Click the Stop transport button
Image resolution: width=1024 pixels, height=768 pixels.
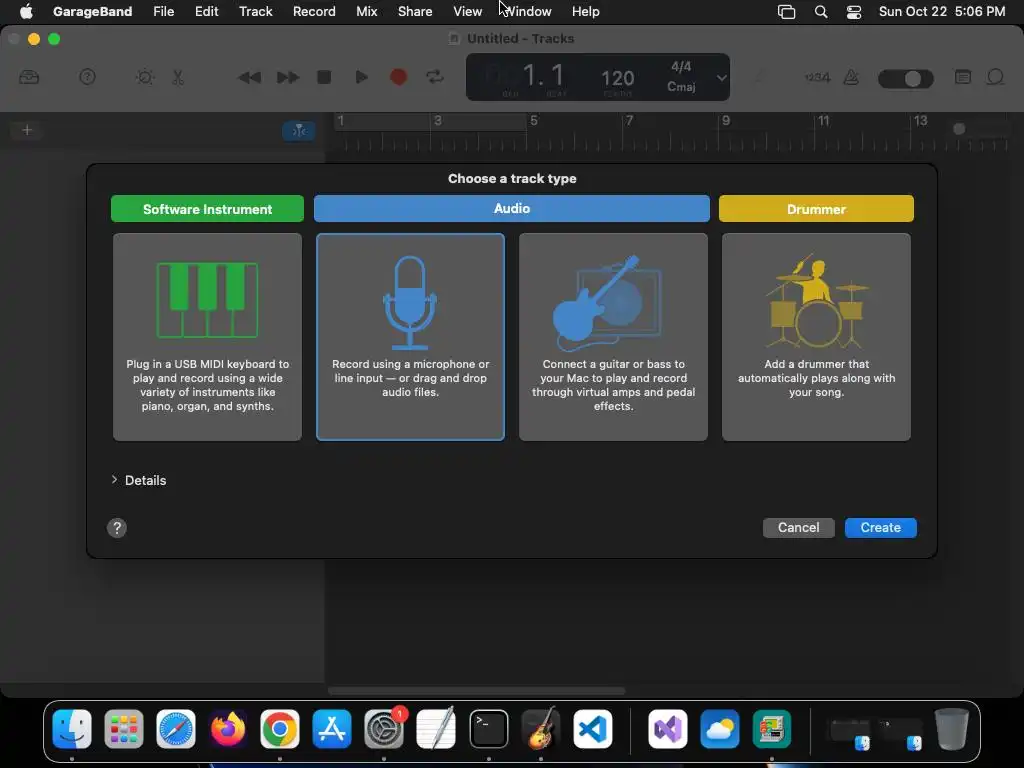[324, 77]
